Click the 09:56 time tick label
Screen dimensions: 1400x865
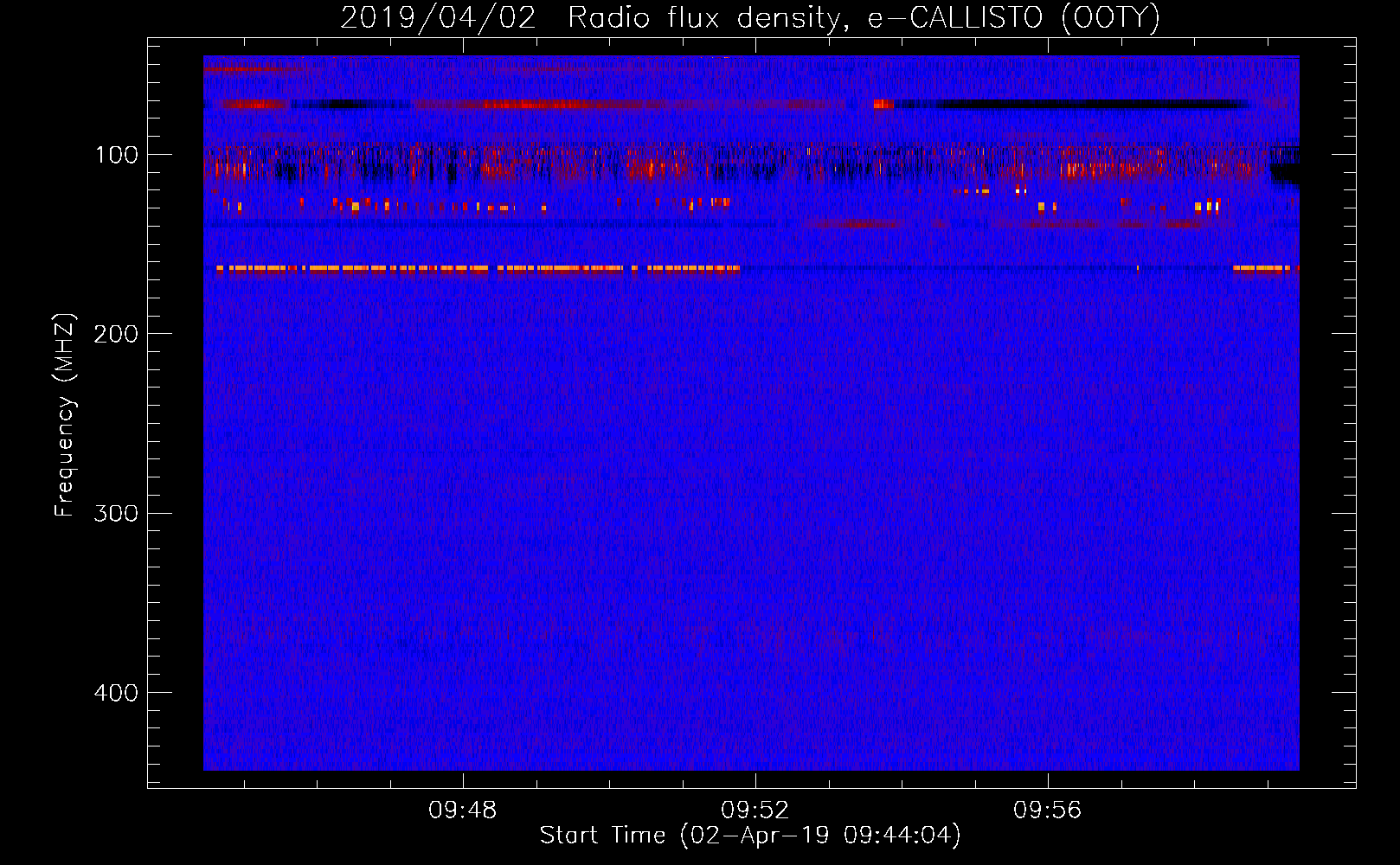(x=1047, y=810)
